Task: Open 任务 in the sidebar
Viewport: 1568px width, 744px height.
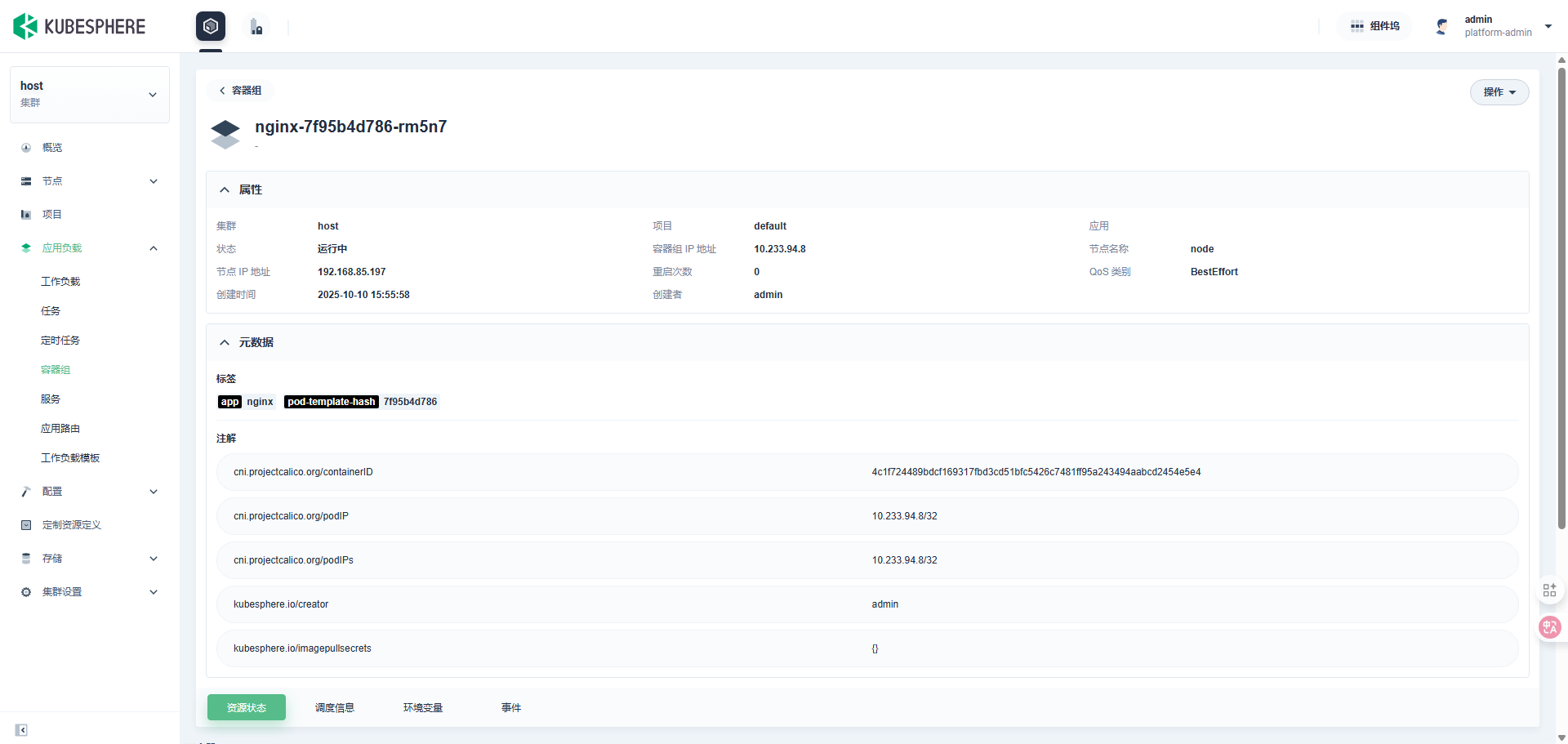Action: coord(51,311)
